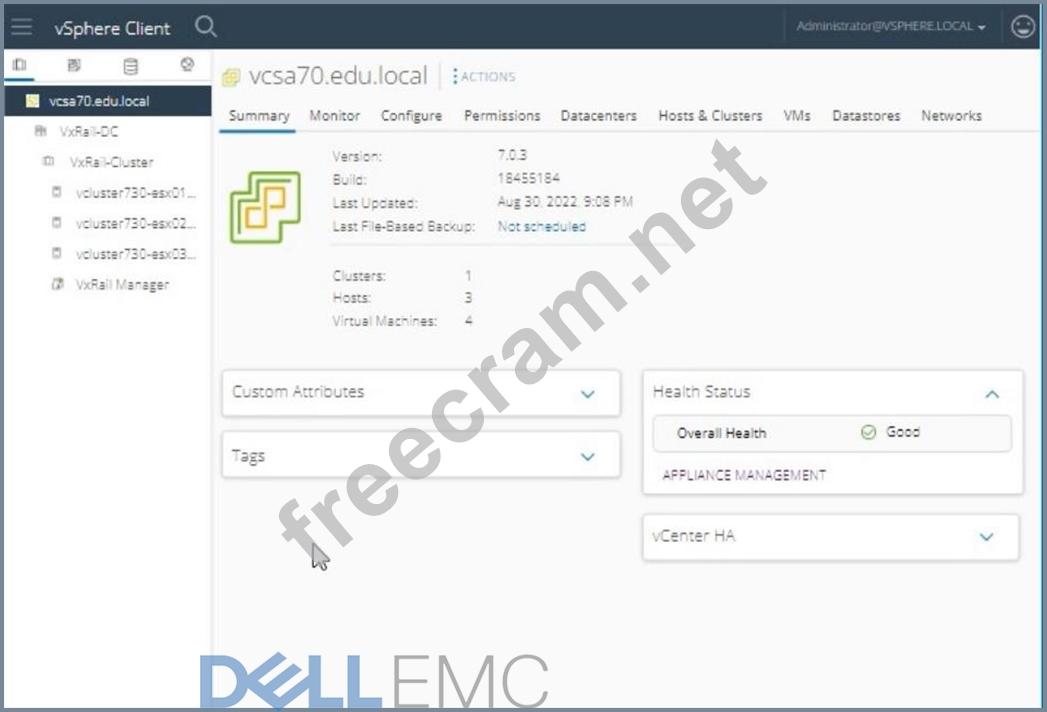Open the Permissions tab

point(501,116)
